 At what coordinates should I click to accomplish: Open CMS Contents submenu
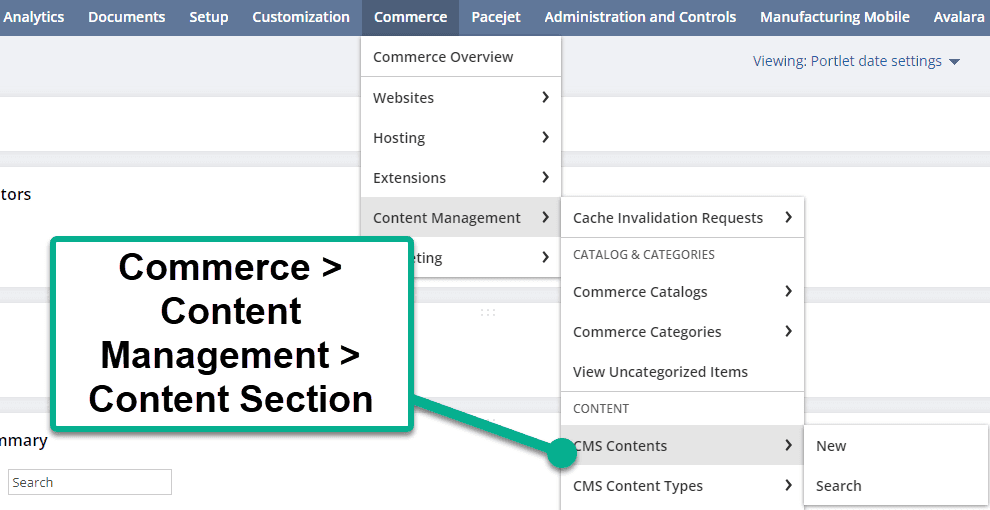(683, 446)
